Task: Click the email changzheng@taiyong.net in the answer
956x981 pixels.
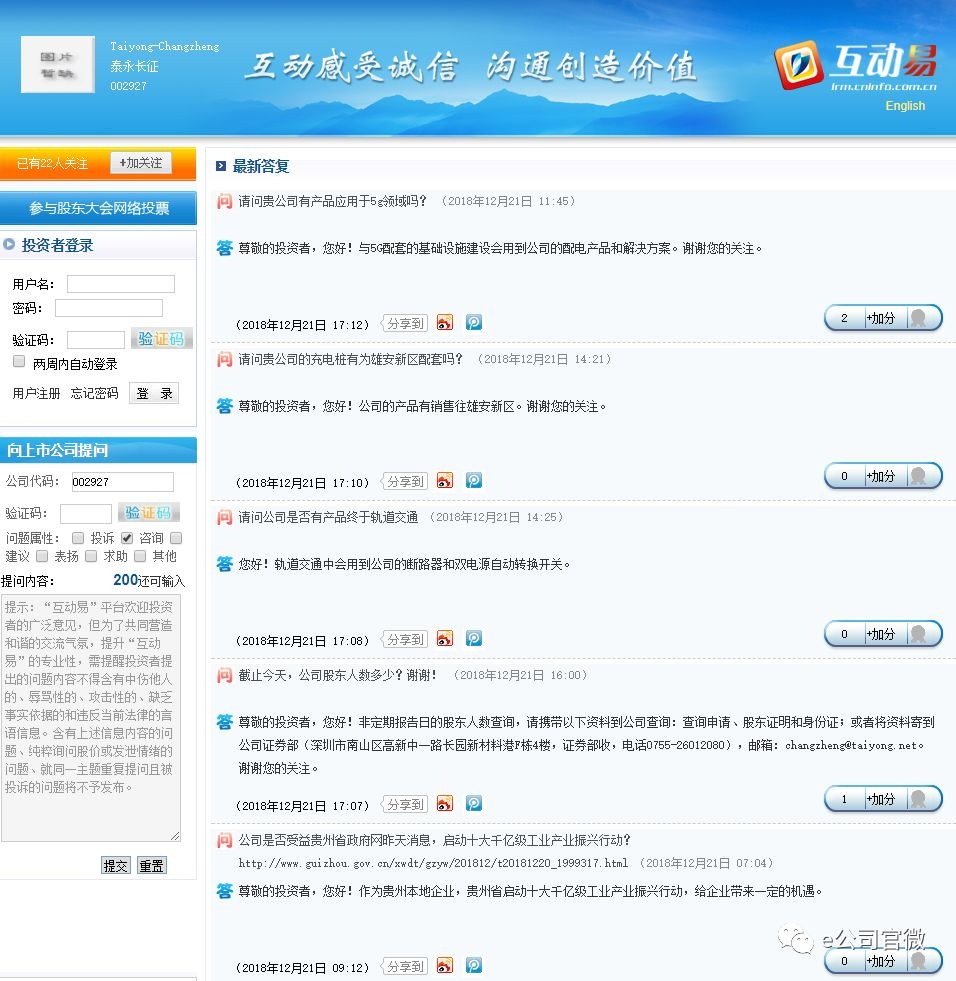Action: click(852, 745)
